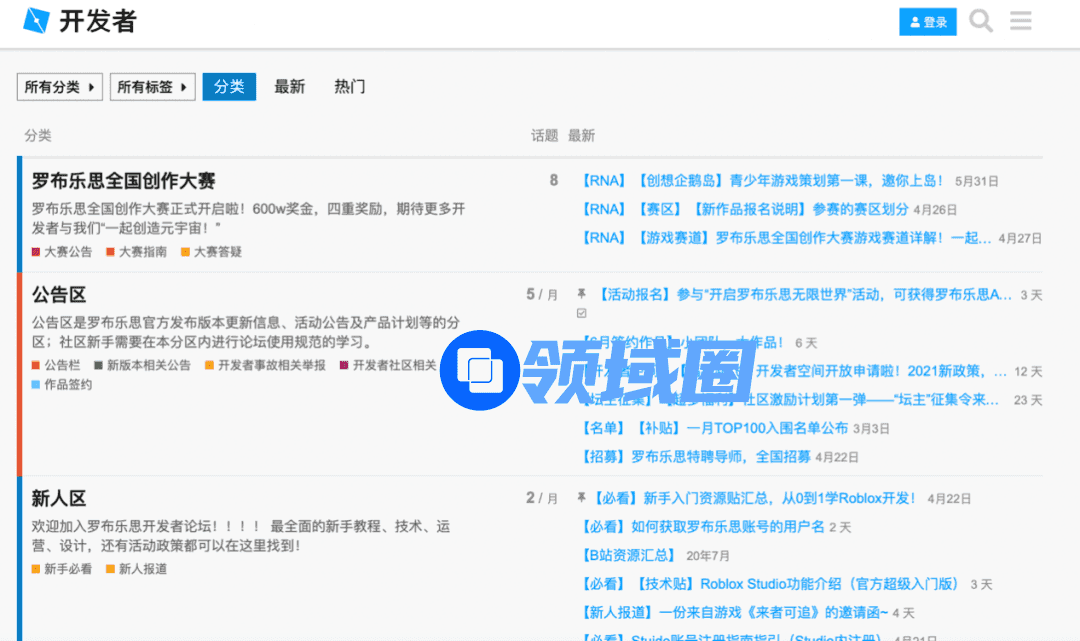Open the hamburger menu icon
Screen dimensions: 1080x641
[1020, 21]
